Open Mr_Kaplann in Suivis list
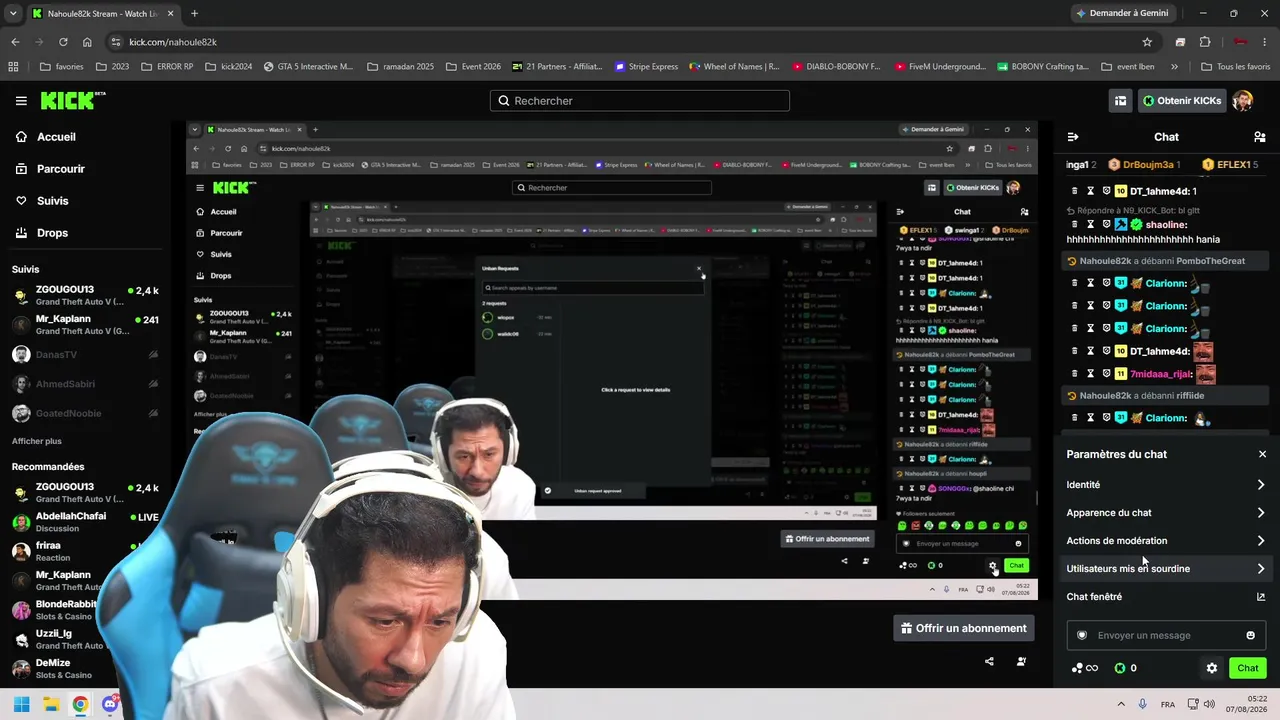 (x=86, y=325)
